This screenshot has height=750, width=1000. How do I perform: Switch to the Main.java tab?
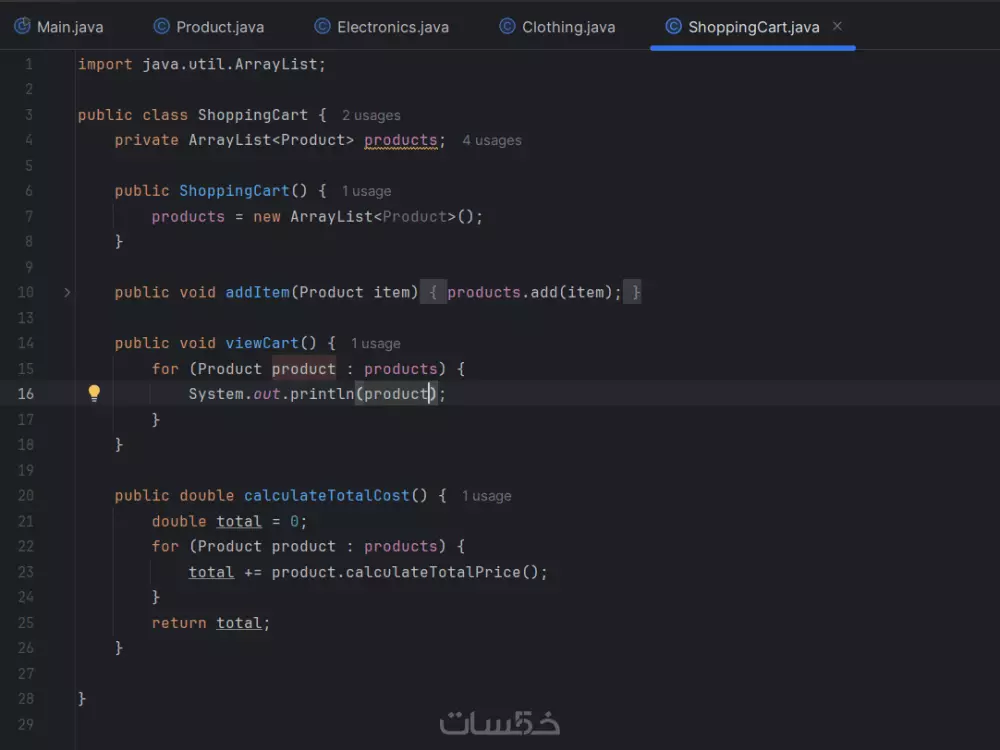click(x=67, y=27)
